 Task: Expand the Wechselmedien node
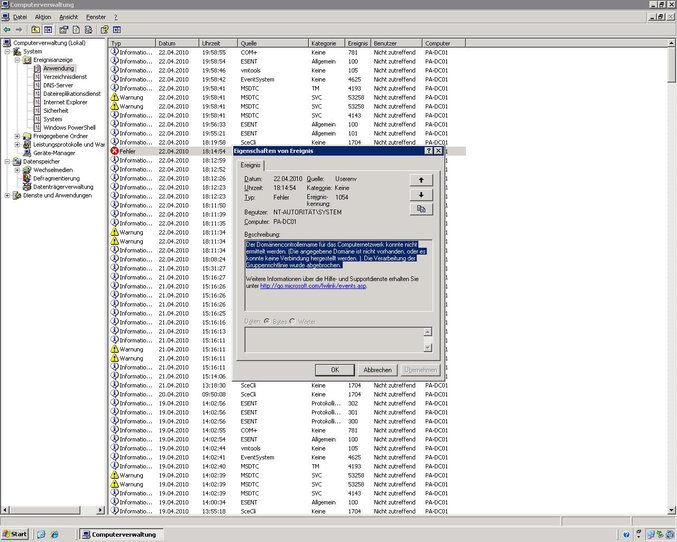[17, 170]
